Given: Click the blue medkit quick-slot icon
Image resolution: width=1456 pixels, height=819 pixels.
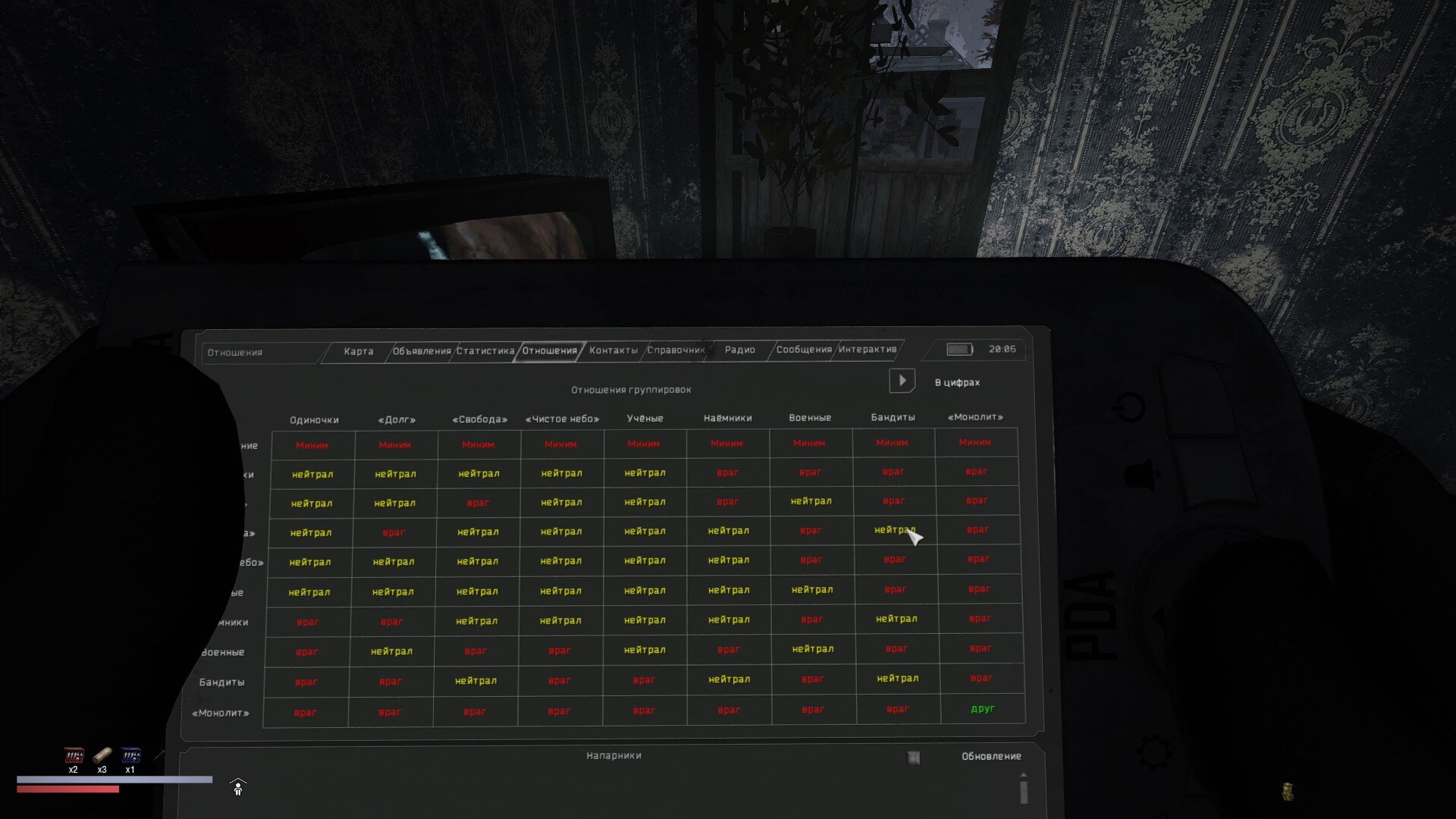Looking at the screenshot, I should pyautogui.click(x=130, y=755).
